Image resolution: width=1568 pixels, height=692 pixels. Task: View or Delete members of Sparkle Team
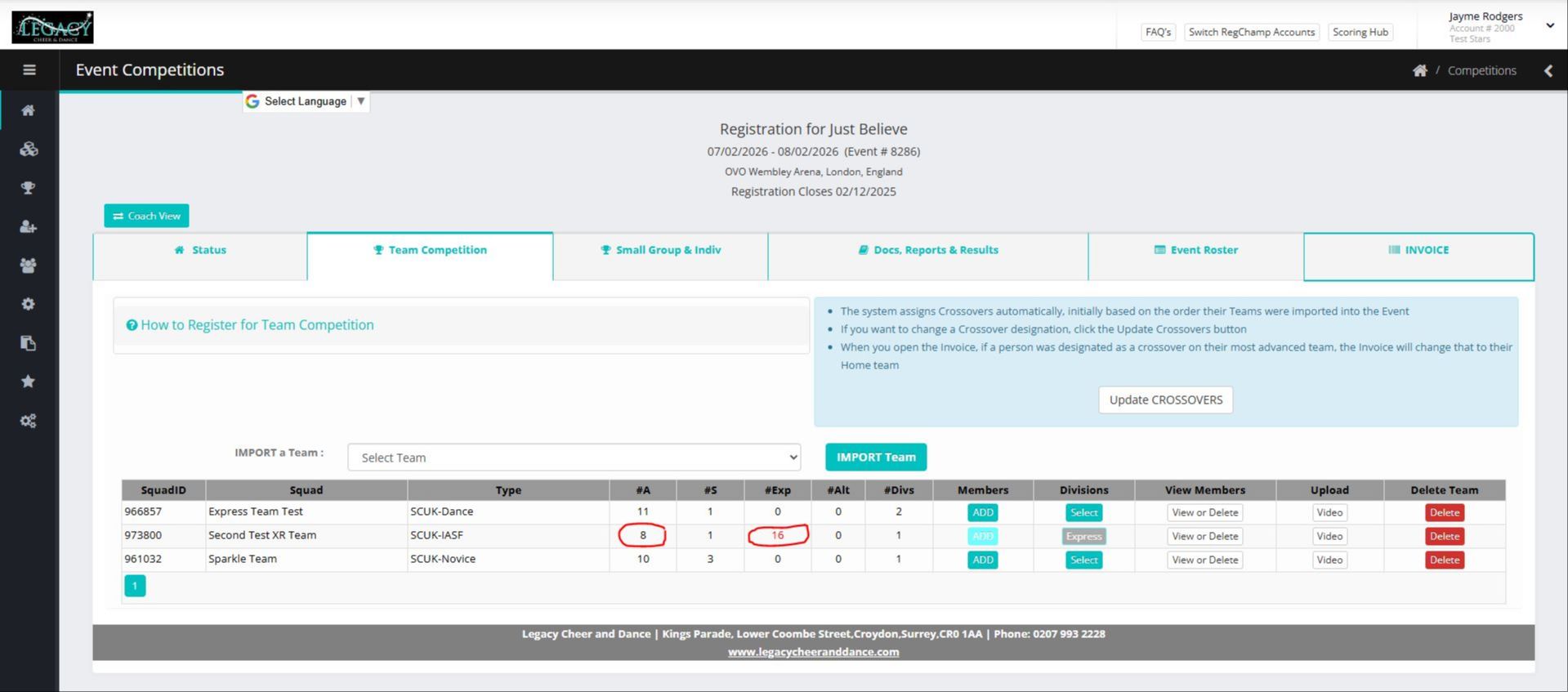point(1205,560)
